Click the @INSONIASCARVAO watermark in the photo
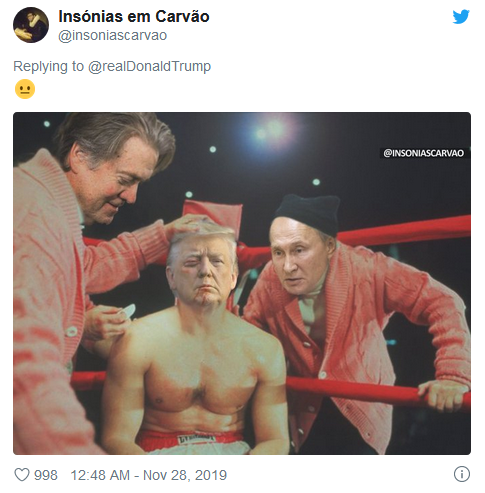The width and height of the screenshot is (485, 493). click(x=423, y=153)
